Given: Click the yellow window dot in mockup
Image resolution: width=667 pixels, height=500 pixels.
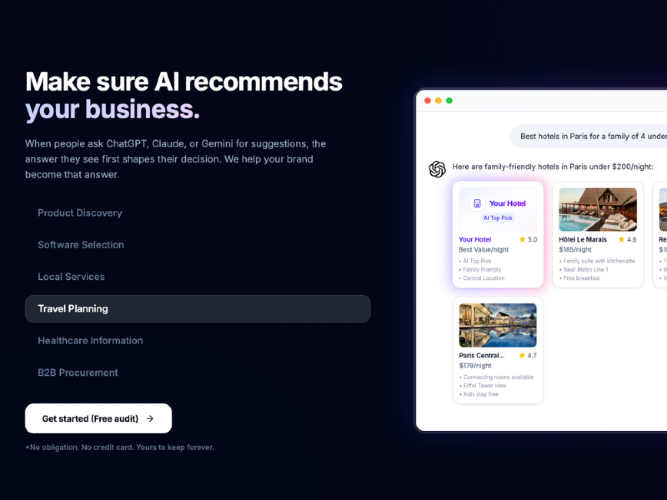Looking at the screenshot, I should pyautogui.click(x=438, y=100).
